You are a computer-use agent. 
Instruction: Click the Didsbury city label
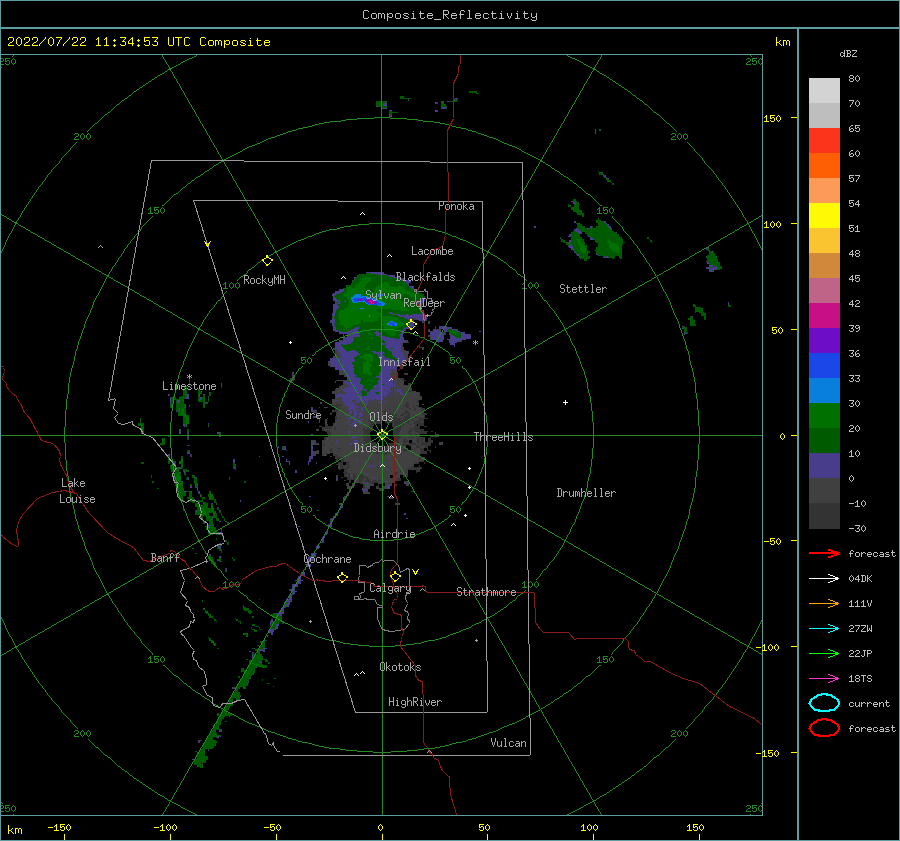[x=378, y=448]
